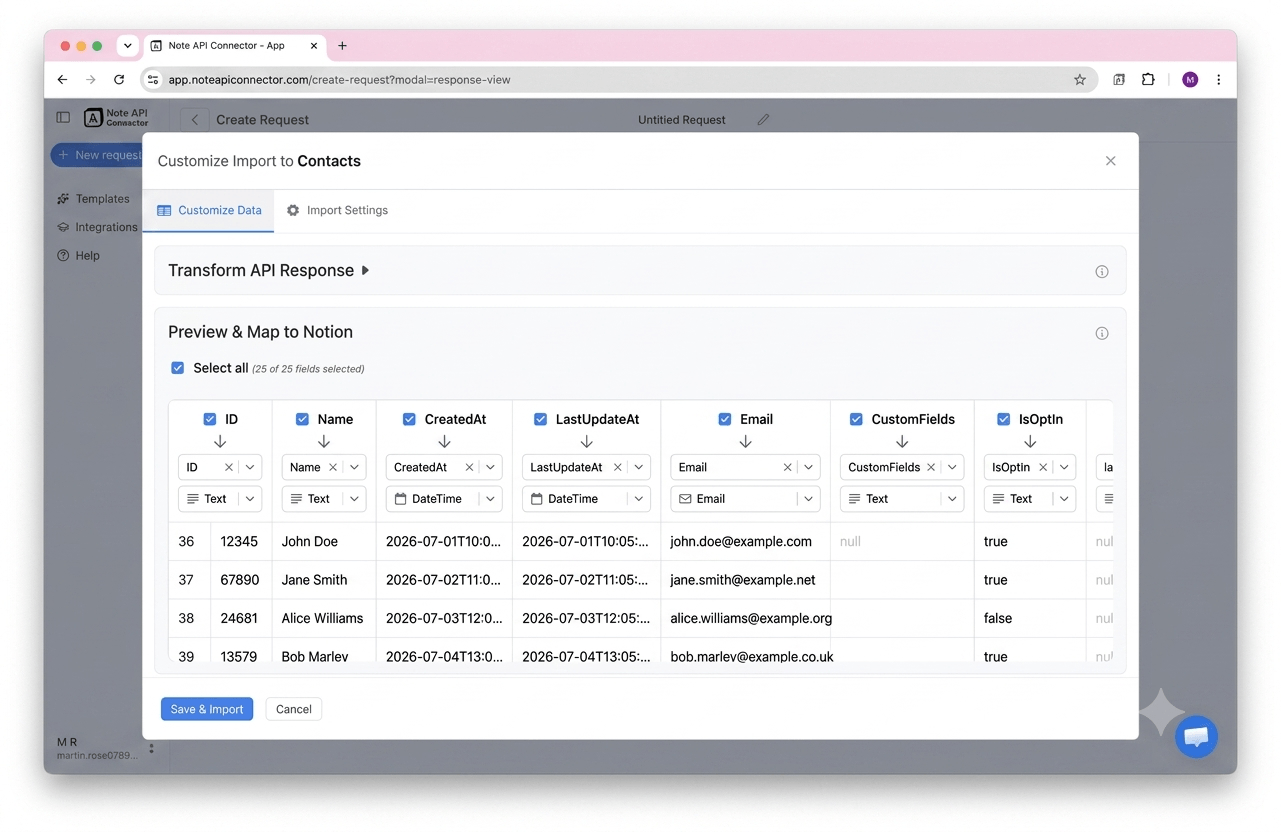The width and height of the screenshot is (1281, 832).
Task: Clear the LastUpdateAt mapping with its X
Action: coord(617,467)
